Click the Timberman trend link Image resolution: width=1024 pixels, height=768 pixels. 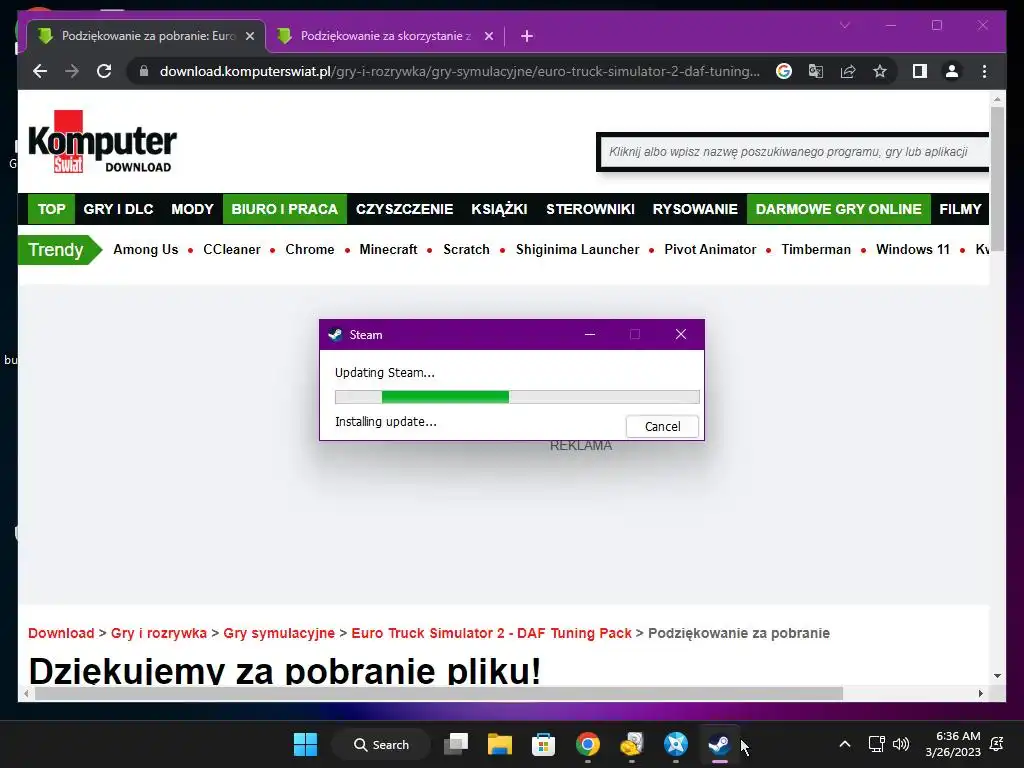click(816, 249)
